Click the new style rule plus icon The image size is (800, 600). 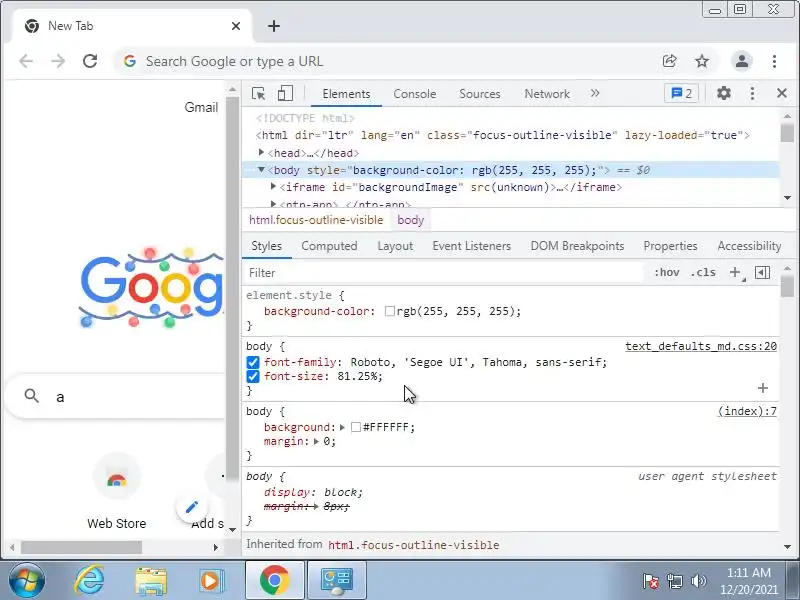coord(735,272)
